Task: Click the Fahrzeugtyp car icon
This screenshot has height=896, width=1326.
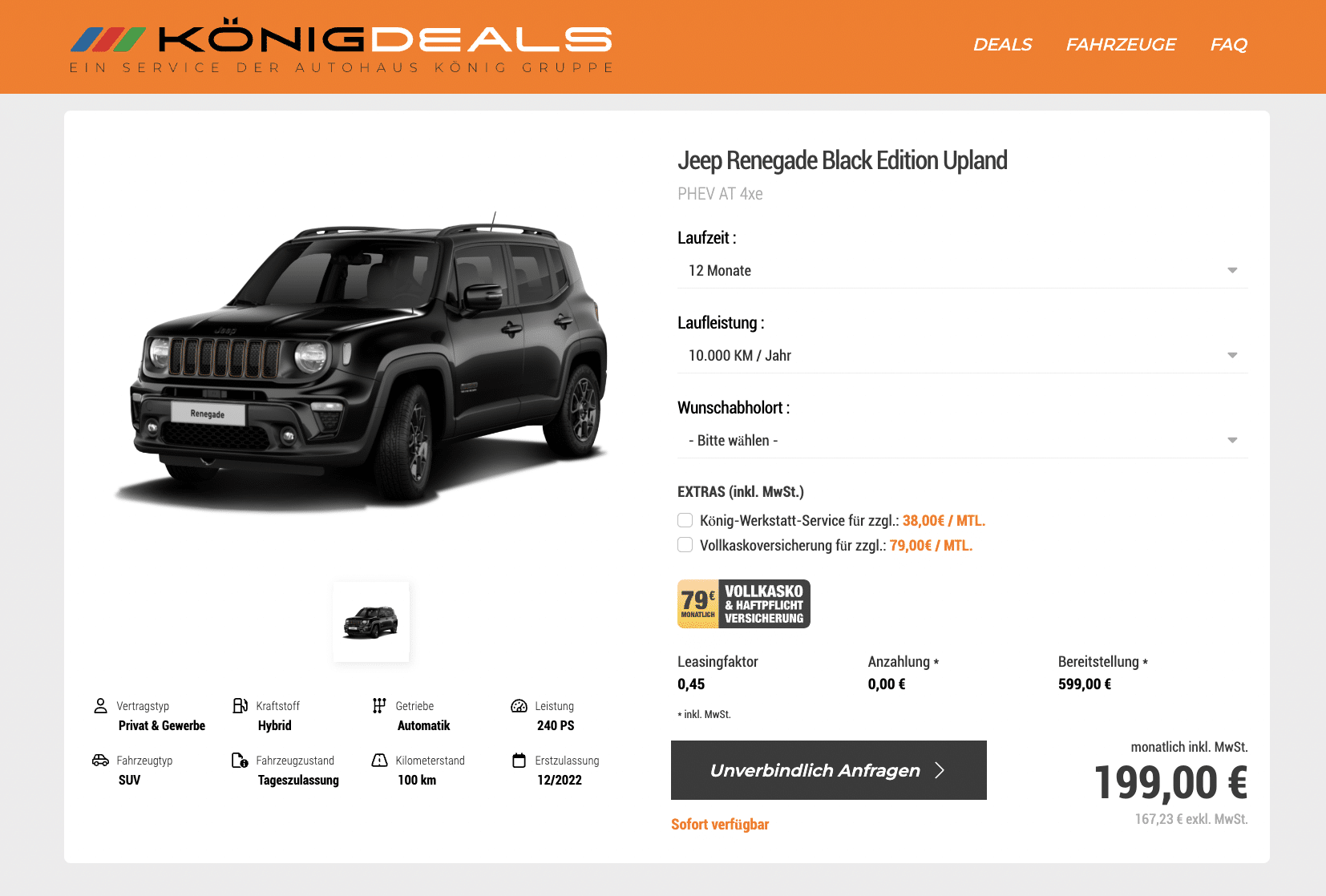Action: [x=100, y=760]
